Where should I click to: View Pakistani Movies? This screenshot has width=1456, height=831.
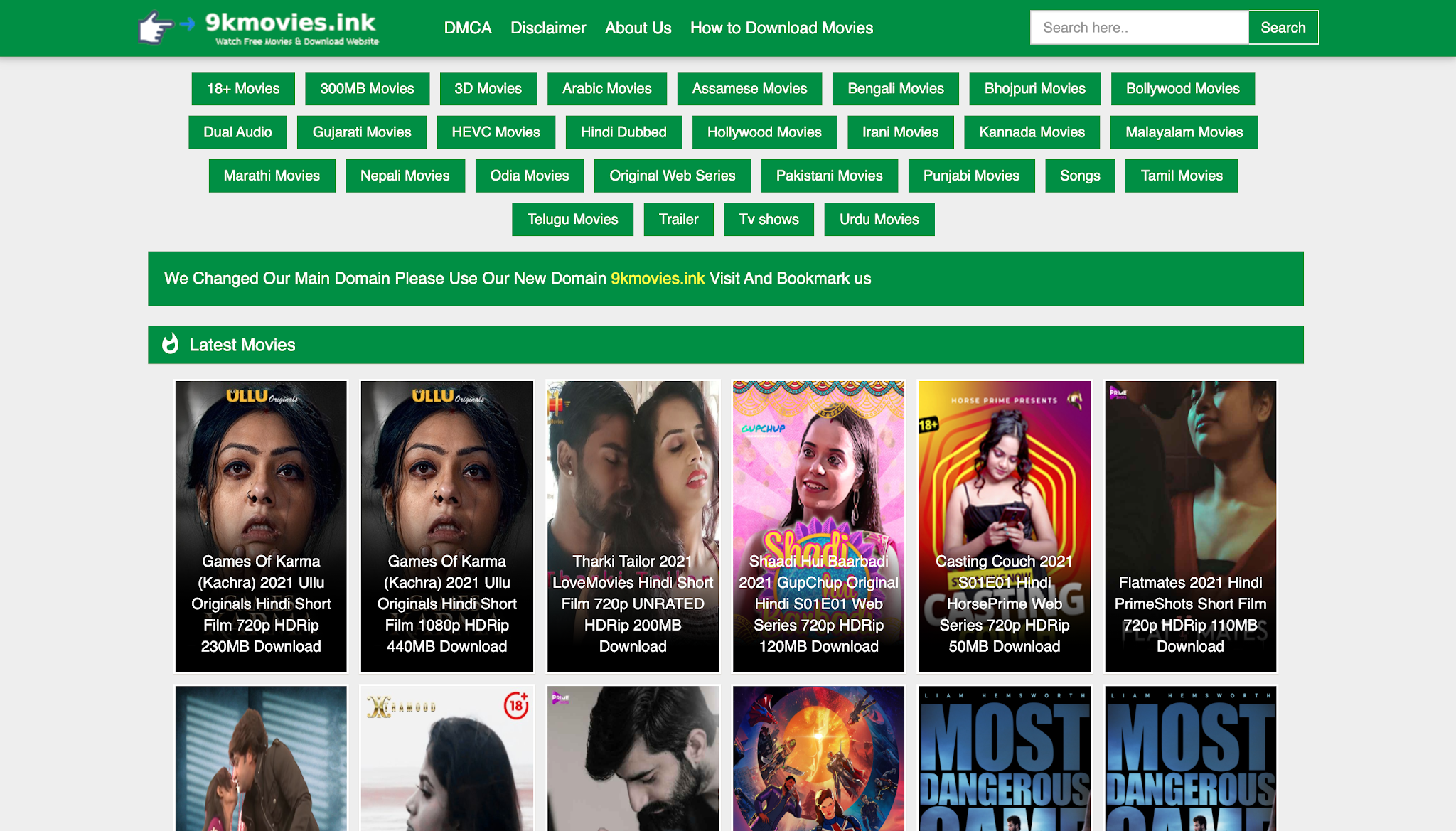click(830, 176)
